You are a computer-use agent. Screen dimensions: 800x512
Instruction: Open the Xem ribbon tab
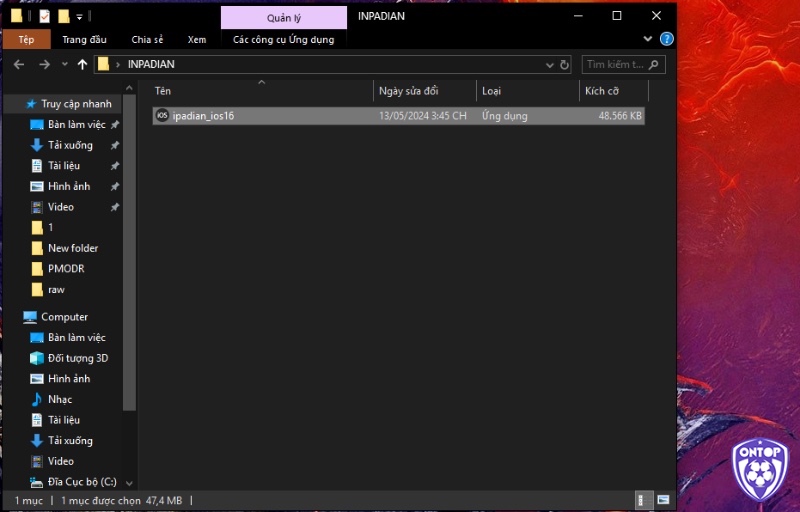click(x=196, y=39)
